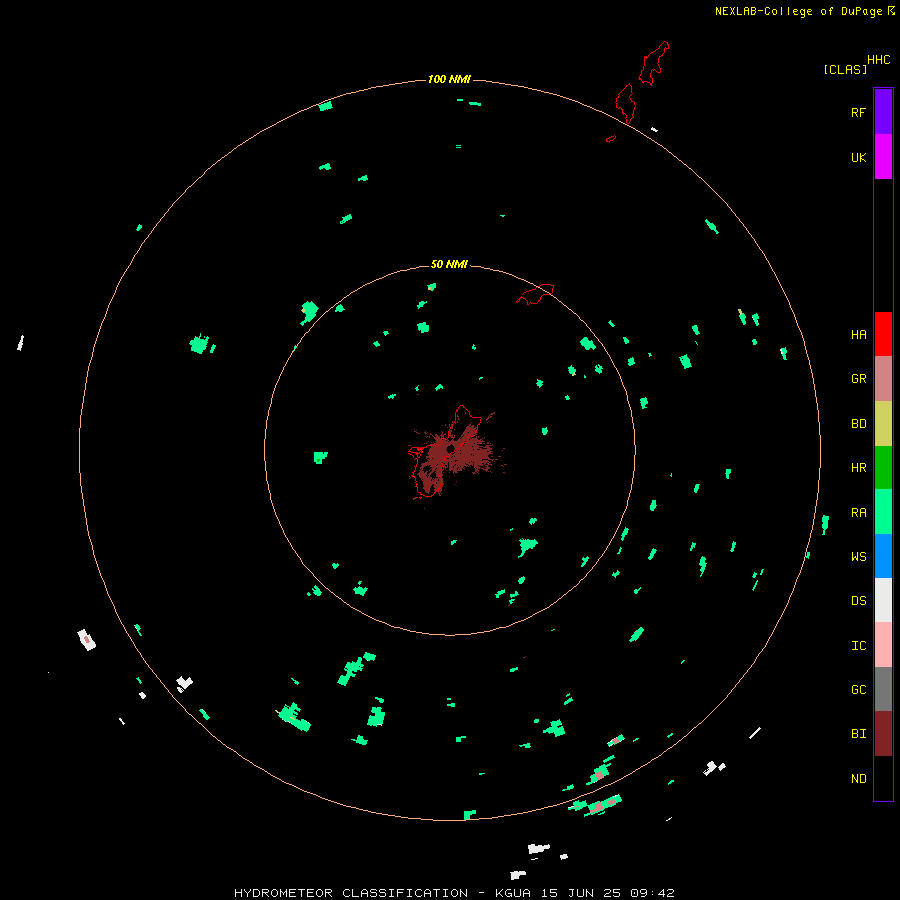The width and height of the screenshot is (900, 900).
Task: Click the 'HHC' product label
Action: click(878, 60)
